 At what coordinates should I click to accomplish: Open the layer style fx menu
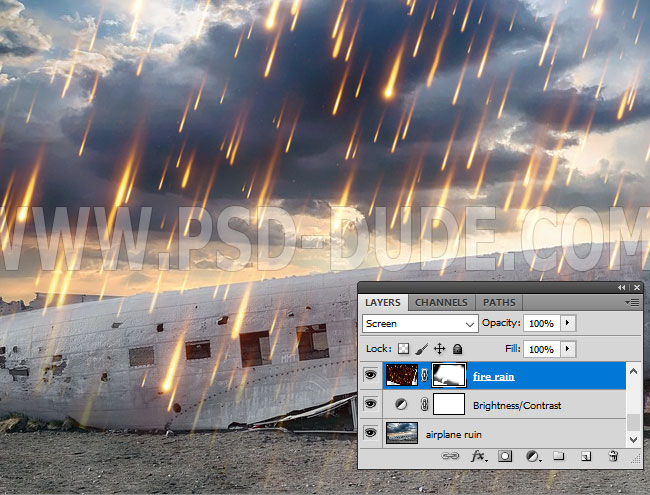tap(478, 456)
